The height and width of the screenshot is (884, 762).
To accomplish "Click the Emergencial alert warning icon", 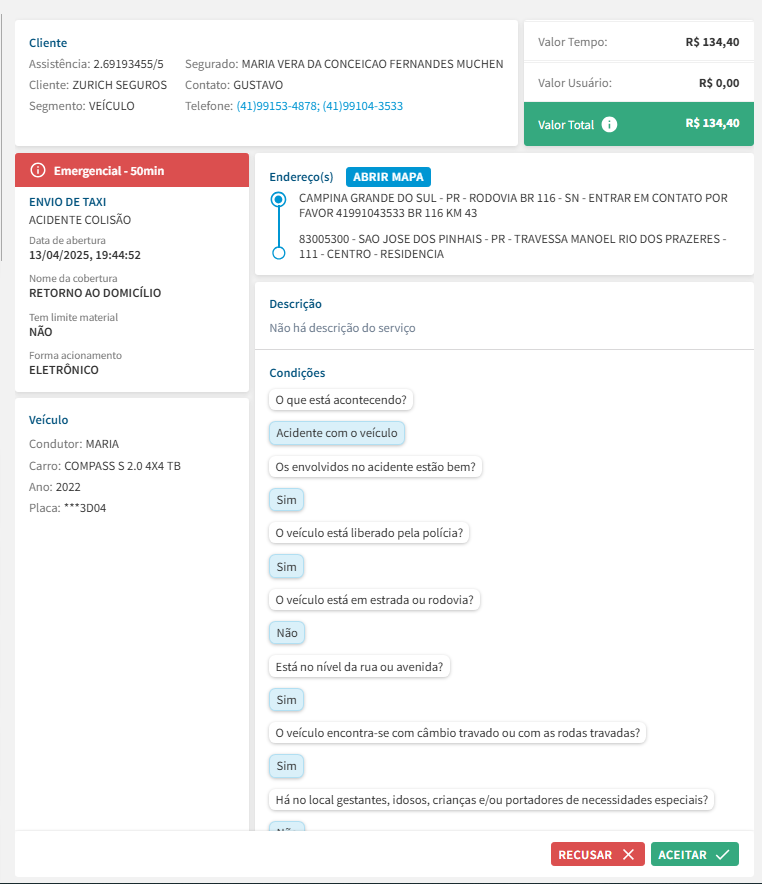I will [x=38, y=171].
